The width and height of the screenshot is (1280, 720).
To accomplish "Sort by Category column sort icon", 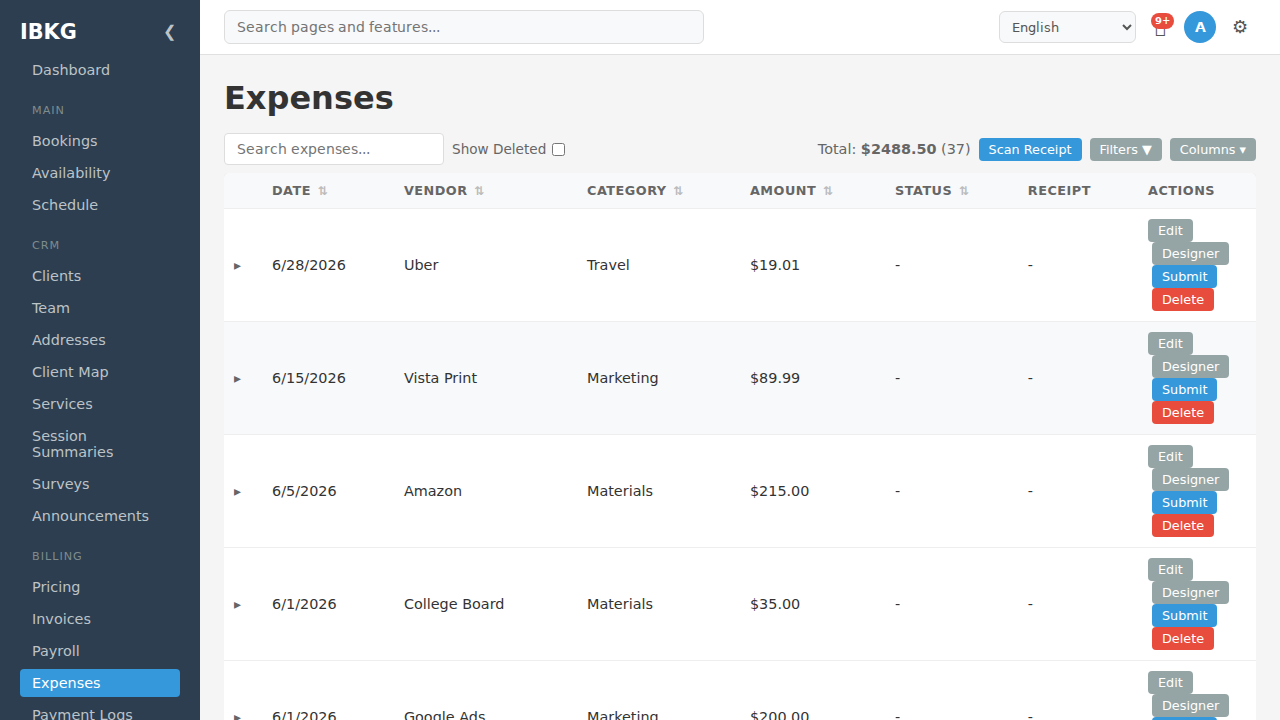I will click(x=678, y=191).
